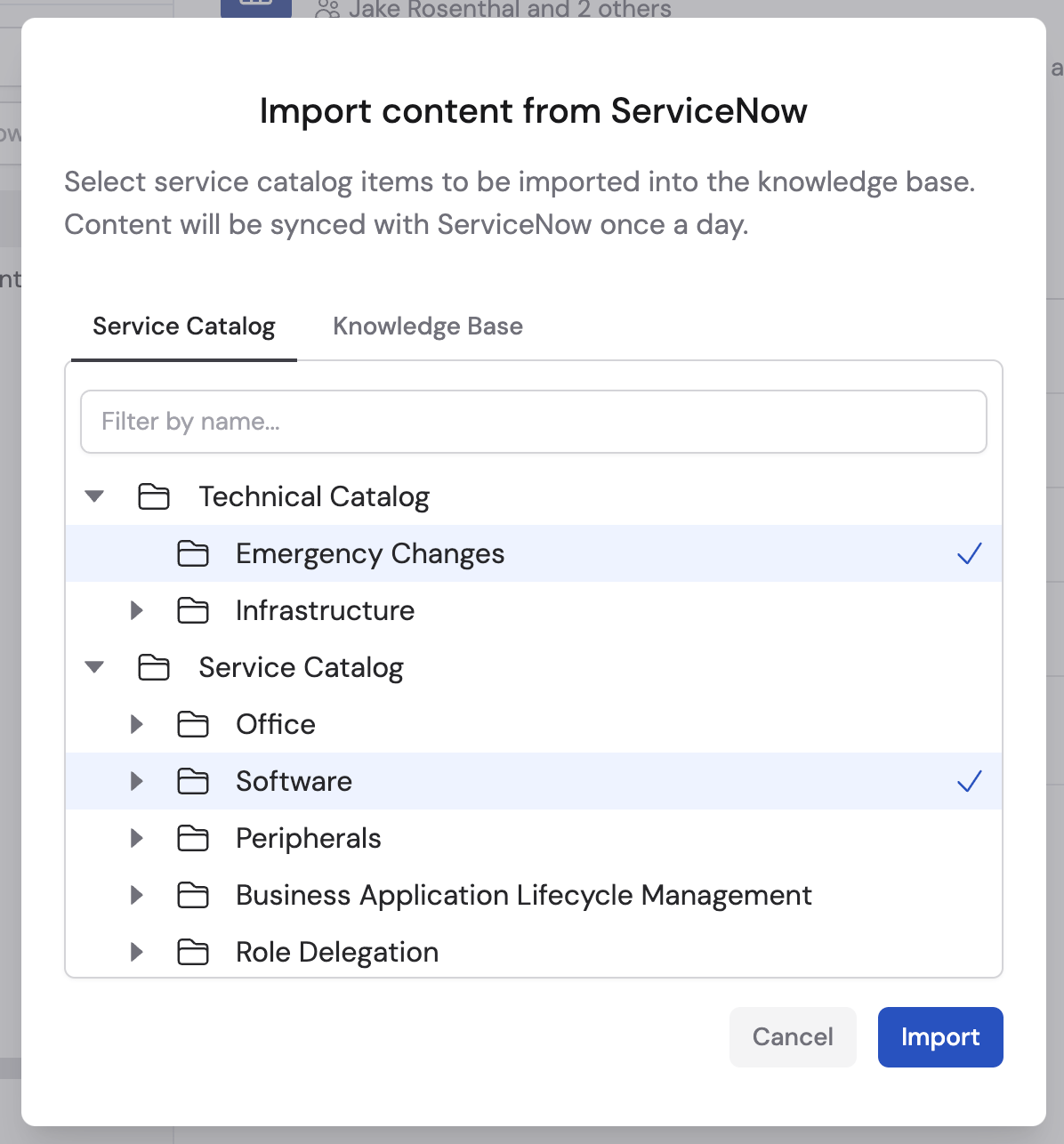Focus the Filter by name field
This screenshot has width=1064, height=1144.
point(534,422)
